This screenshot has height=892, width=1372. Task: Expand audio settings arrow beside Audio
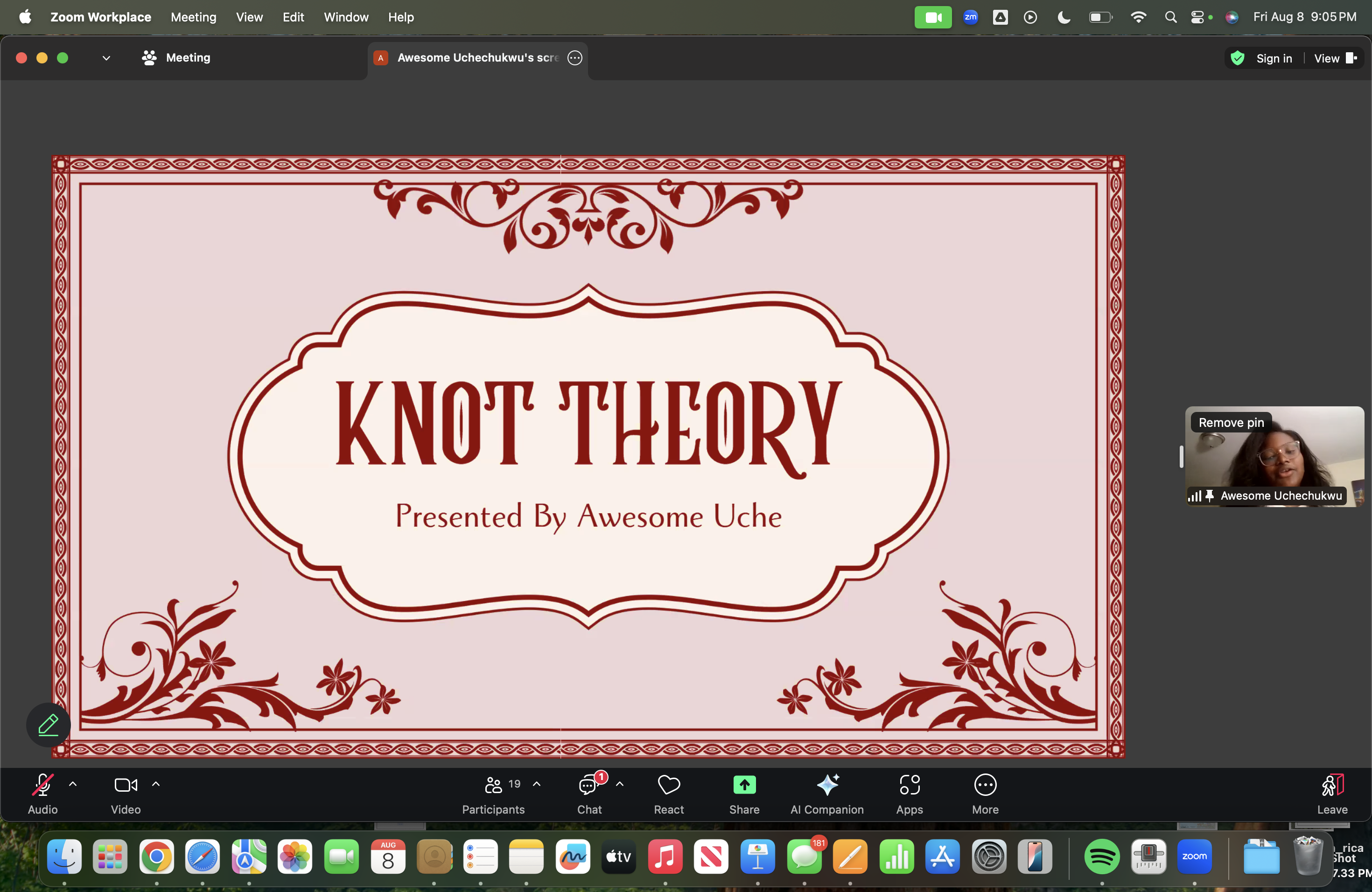(73, 784)
